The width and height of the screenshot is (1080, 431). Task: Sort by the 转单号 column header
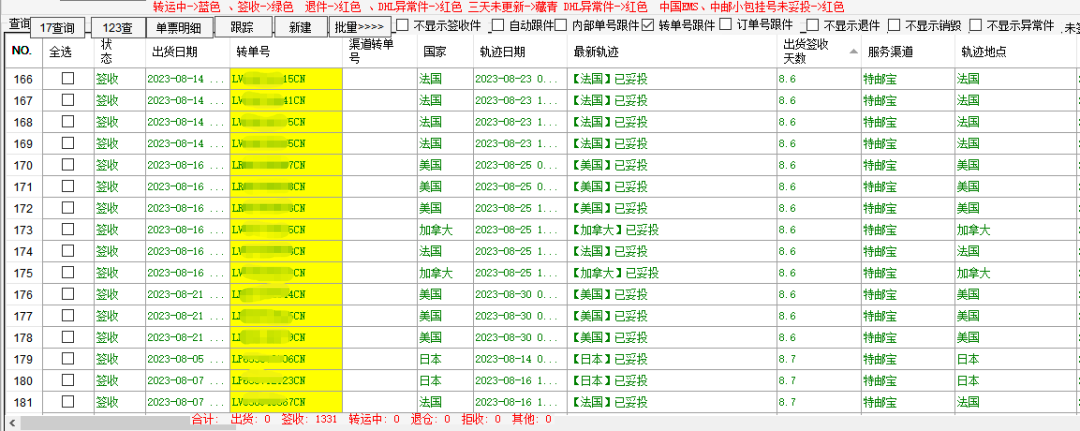pyautogui.click(x=286, y=52)
